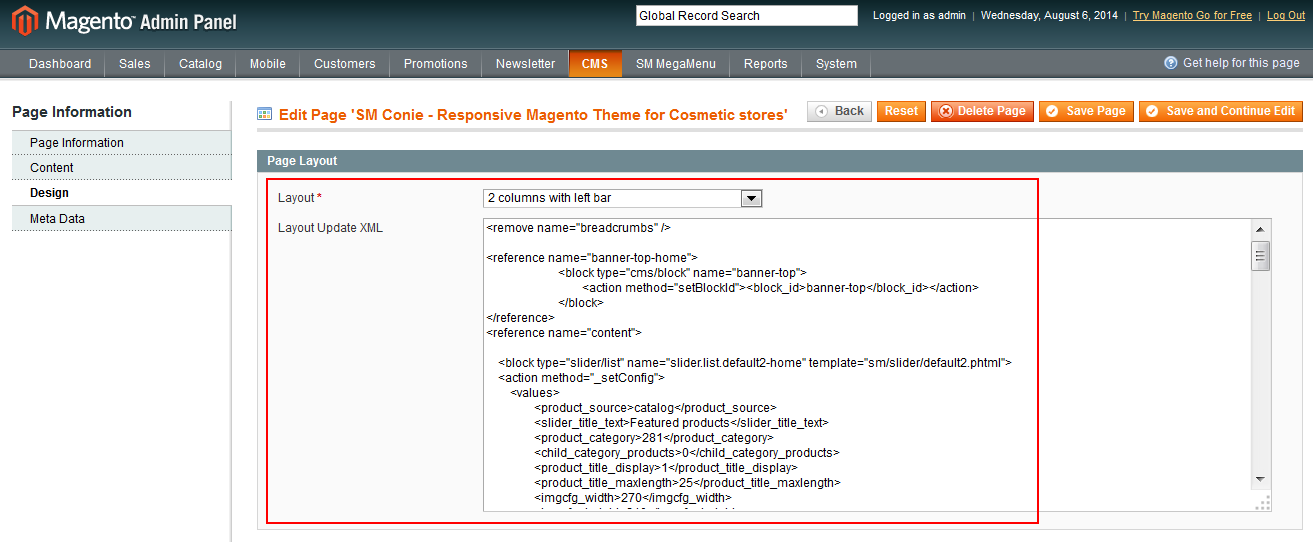1313x542 pixels.
Task: Click the 'Page Layout' section header
Action: click(x=780, y=161)
